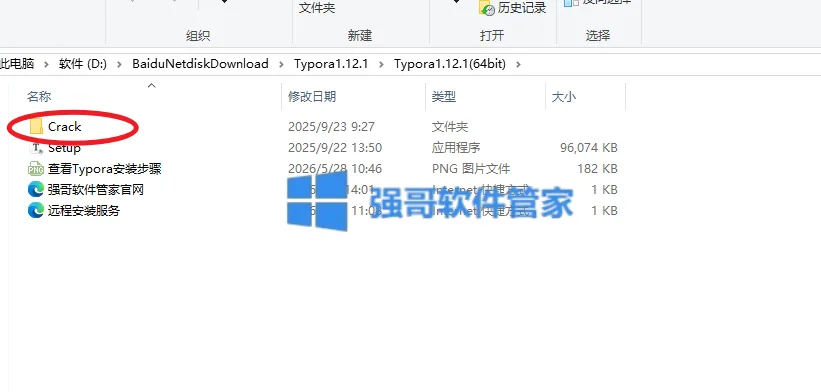Click the 182 KB size cell
Viewport: 821px width, 392px height.
click(x=596, y=169)
